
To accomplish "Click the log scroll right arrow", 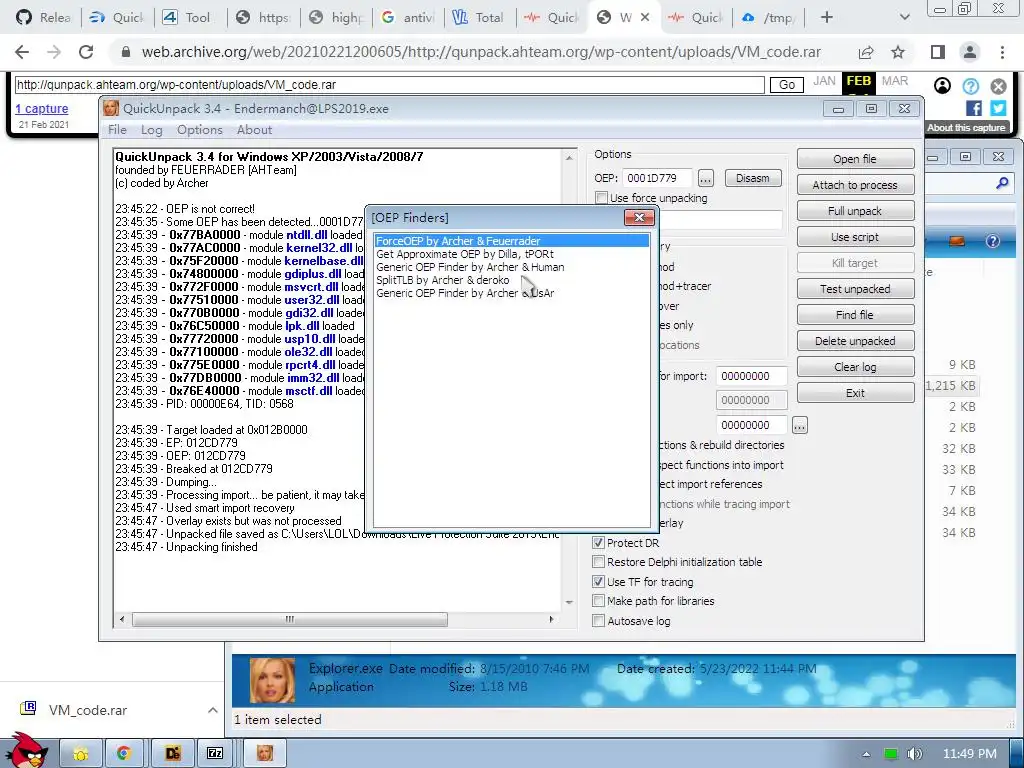I will pos(551,619).
